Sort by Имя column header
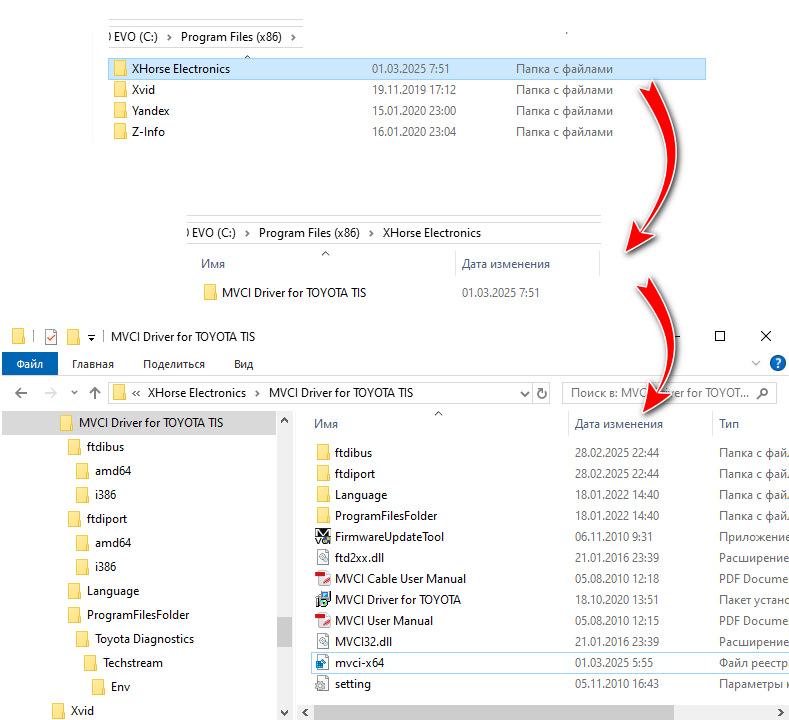 (326, 424)
